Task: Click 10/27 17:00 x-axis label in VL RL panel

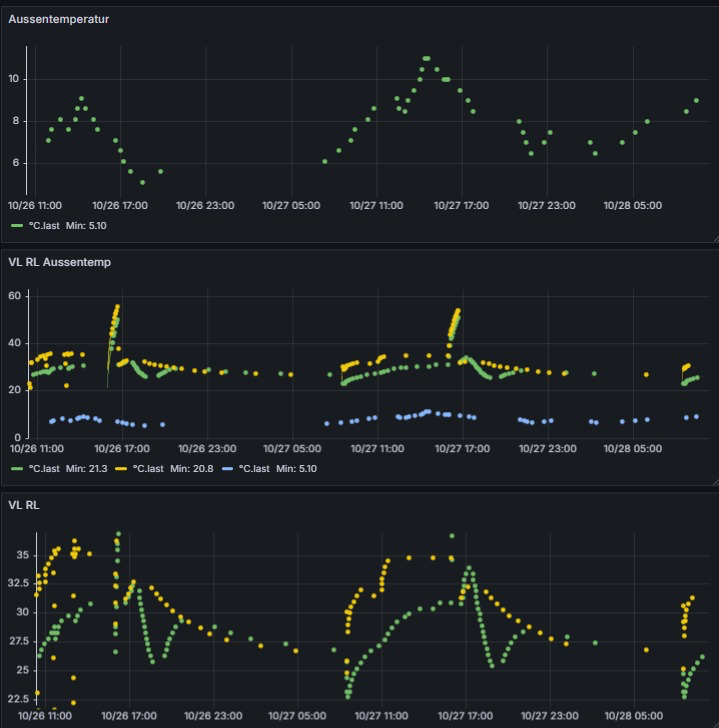Action: 461,716
